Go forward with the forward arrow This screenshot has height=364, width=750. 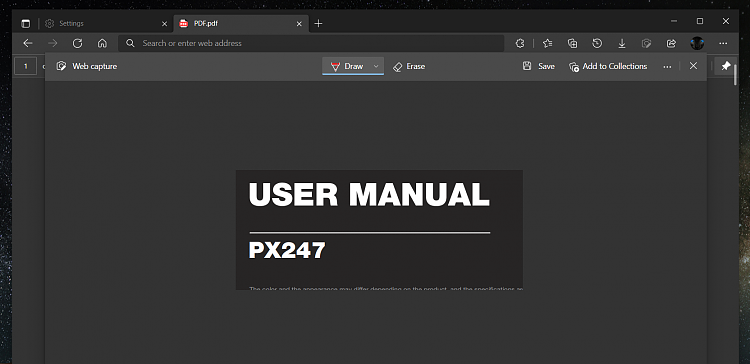[x=53, y=44]
